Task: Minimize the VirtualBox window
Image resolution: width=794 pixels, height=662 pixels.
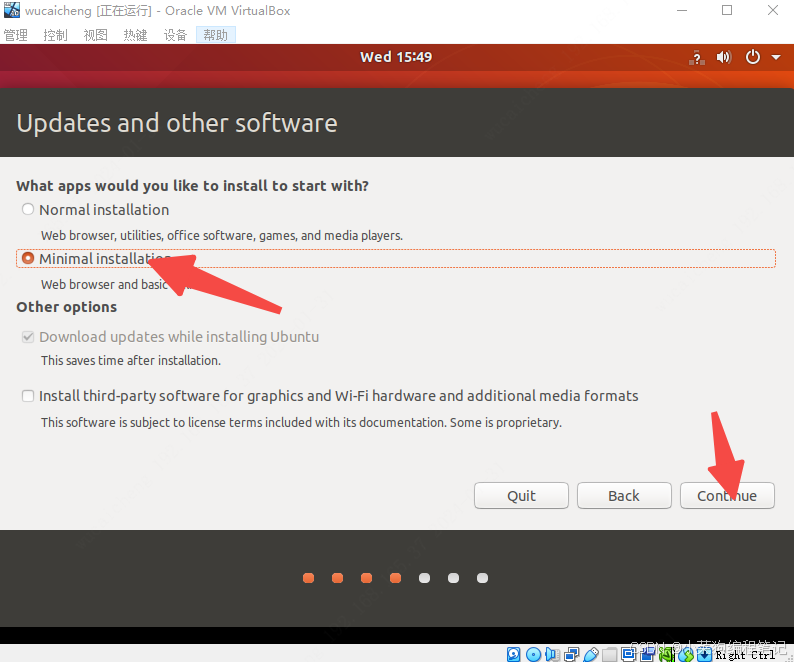Action: (x=682, y=10)
